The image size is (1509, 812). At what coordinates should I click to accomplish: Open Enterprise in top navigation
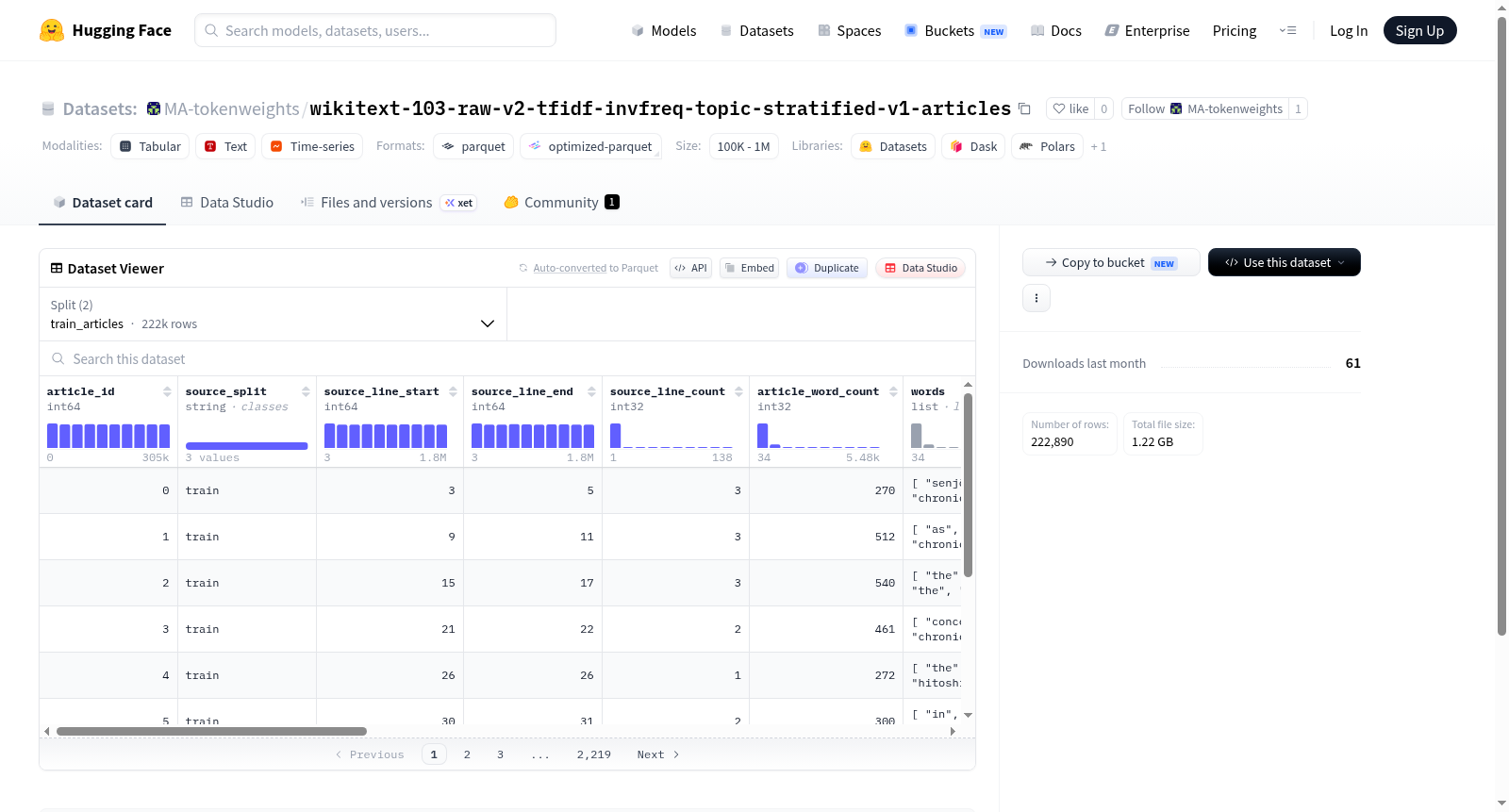tap(1147, 30)
